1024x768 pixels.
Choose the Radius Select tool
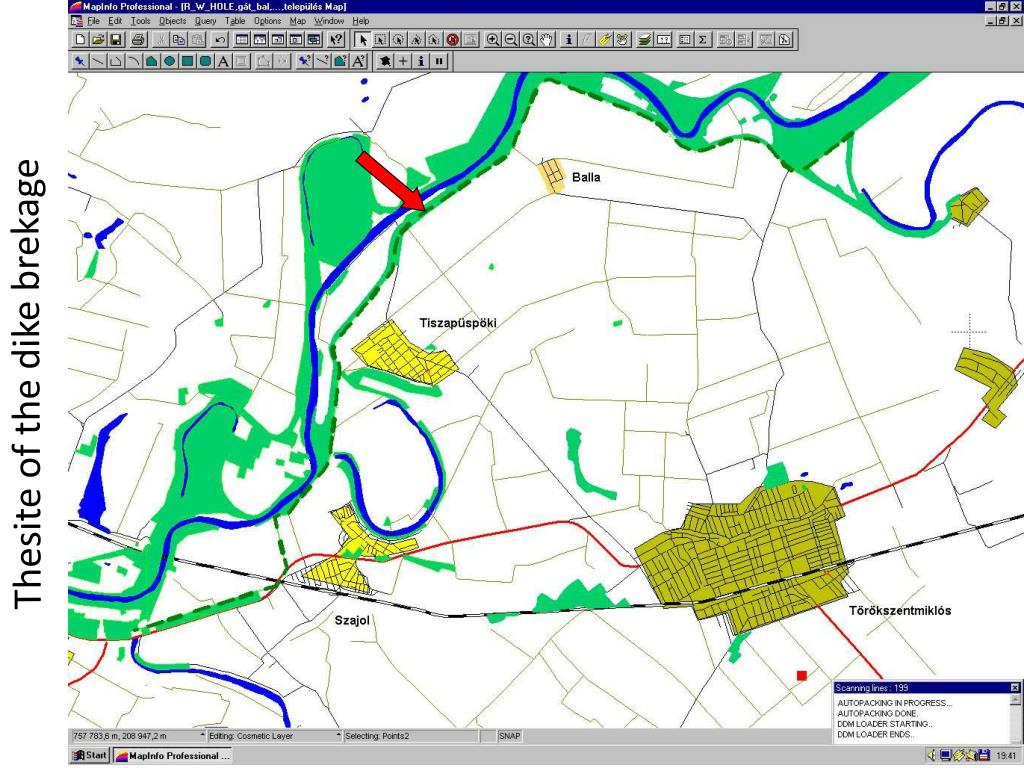(398, 40)
